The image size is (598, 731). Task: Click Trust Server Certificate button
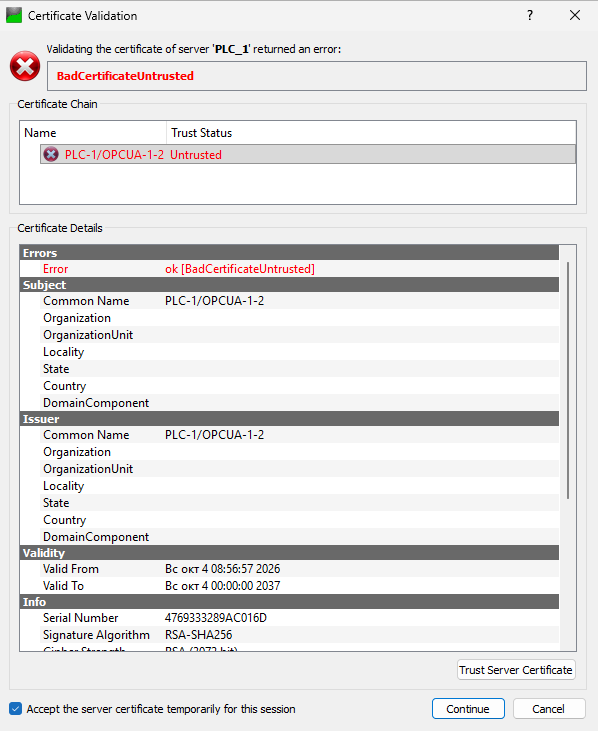(x=516, y=670)
